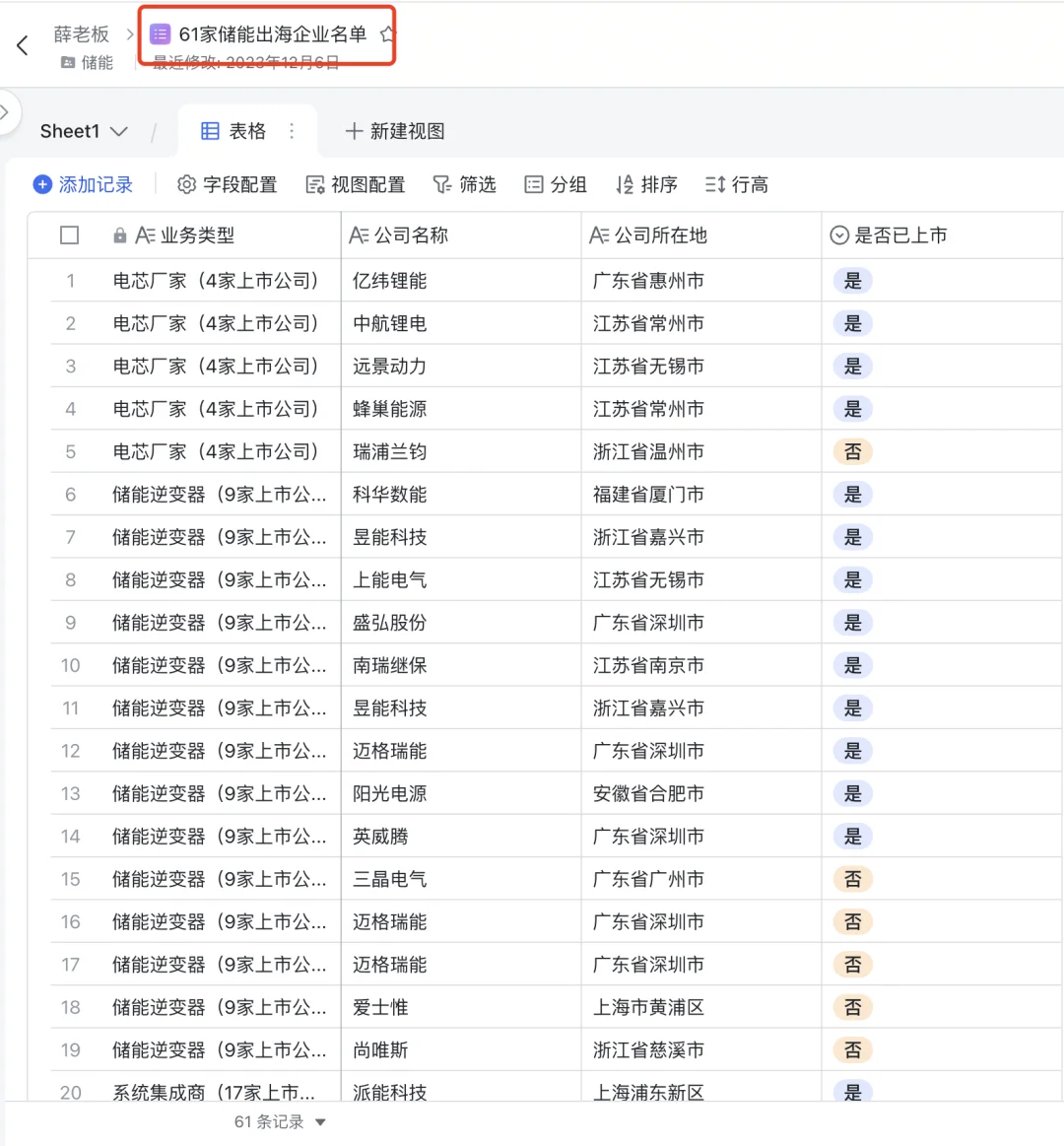Click 添加记录 to add a record
This screenshot has height=1146, width=1064.
point(84,184)
